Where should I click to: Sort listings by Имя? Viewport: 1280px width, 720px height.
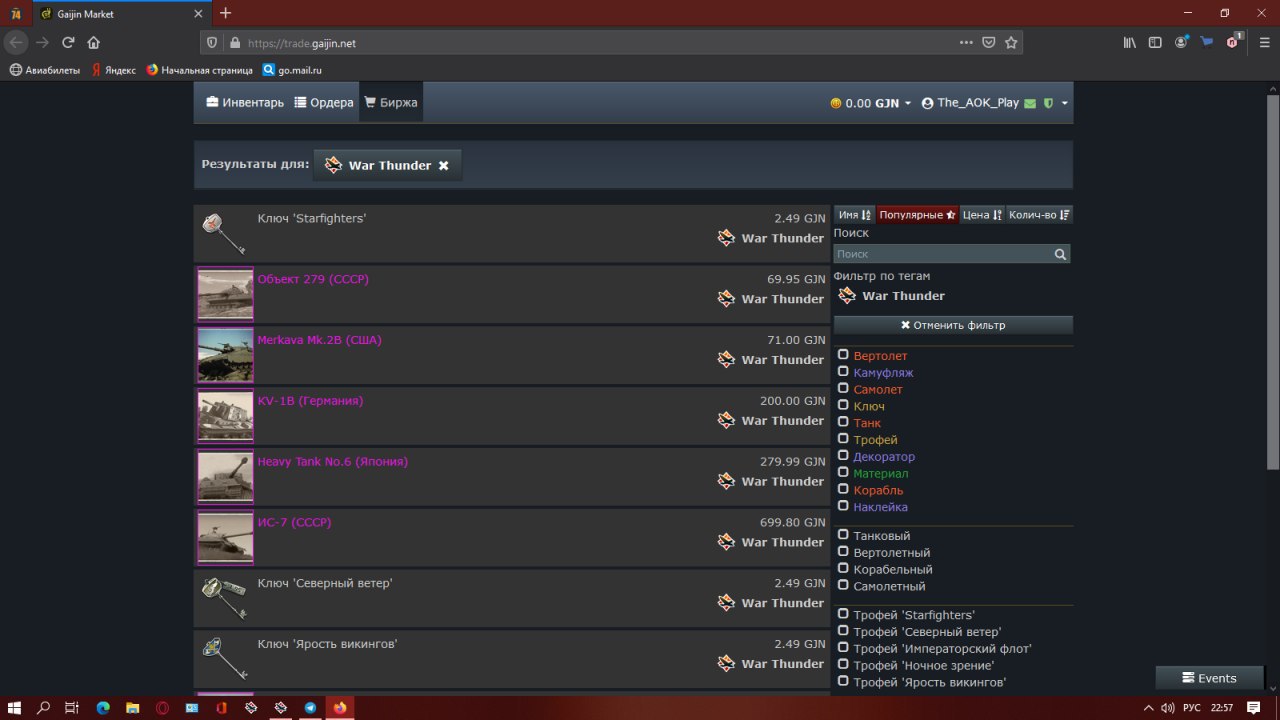click(x=854, y=215)
